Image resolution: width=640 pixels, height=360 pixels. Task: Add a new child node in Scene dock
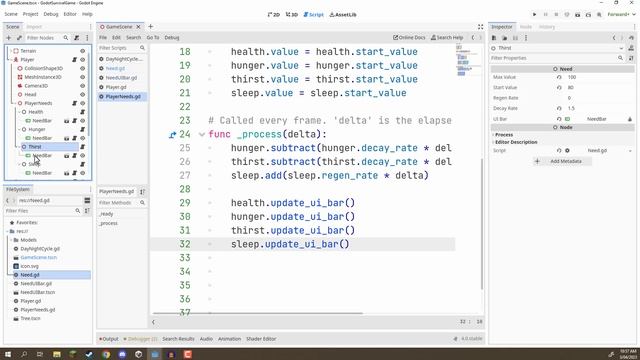(9, 38)
